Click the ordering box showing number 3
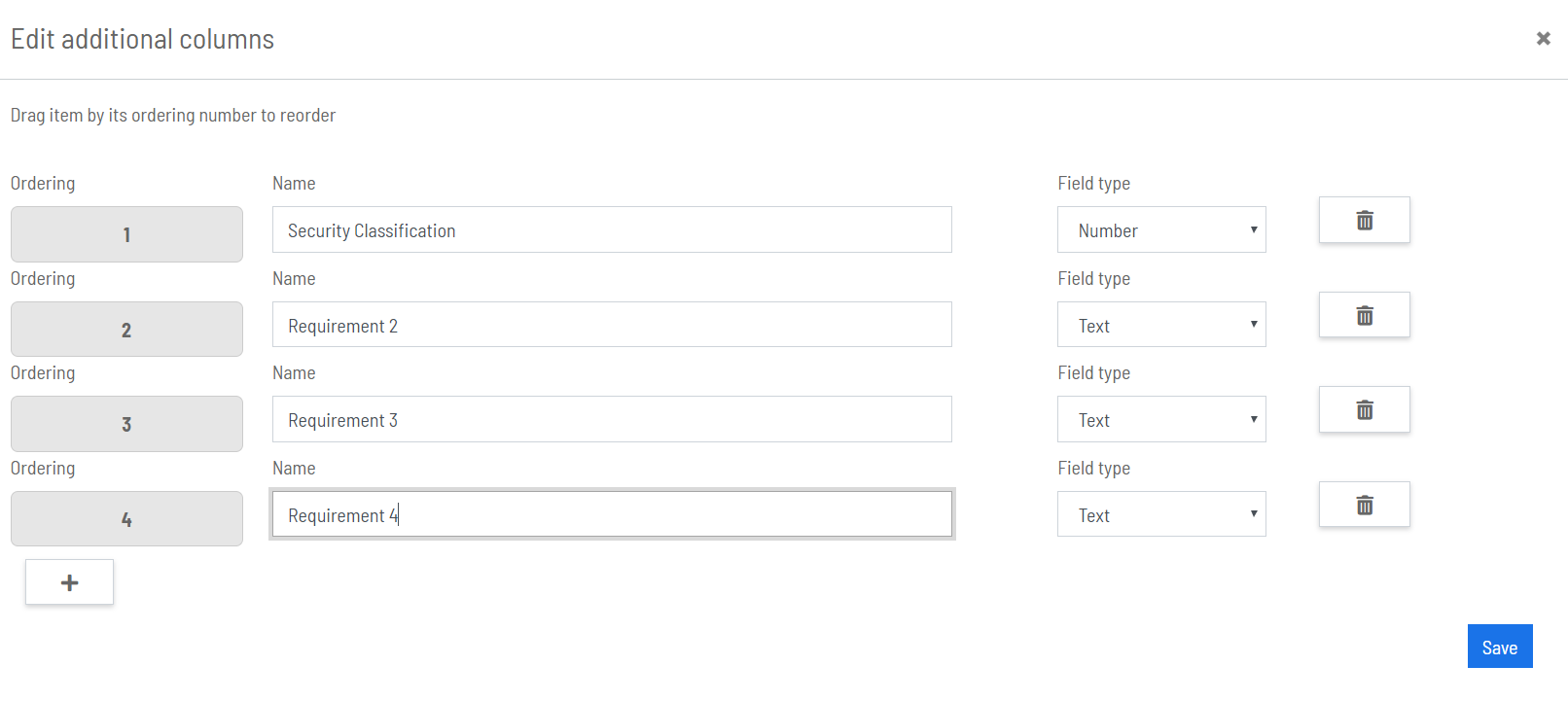The width and height of the screenshot is (1568, 701). click(x=126, y=424)
